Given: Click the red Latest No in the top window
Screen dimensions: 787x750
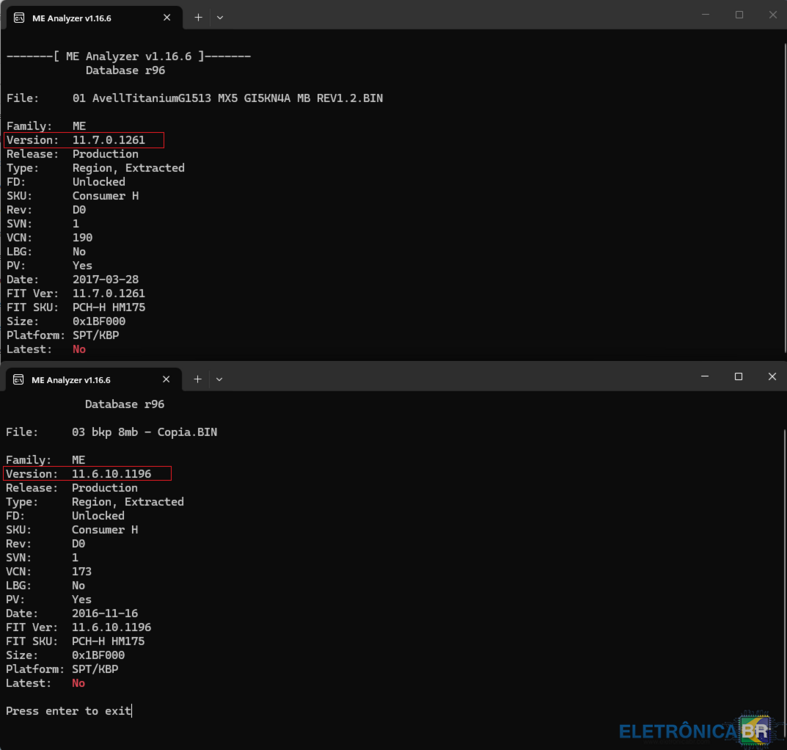Looking at the screenshot, I should 79,349.
